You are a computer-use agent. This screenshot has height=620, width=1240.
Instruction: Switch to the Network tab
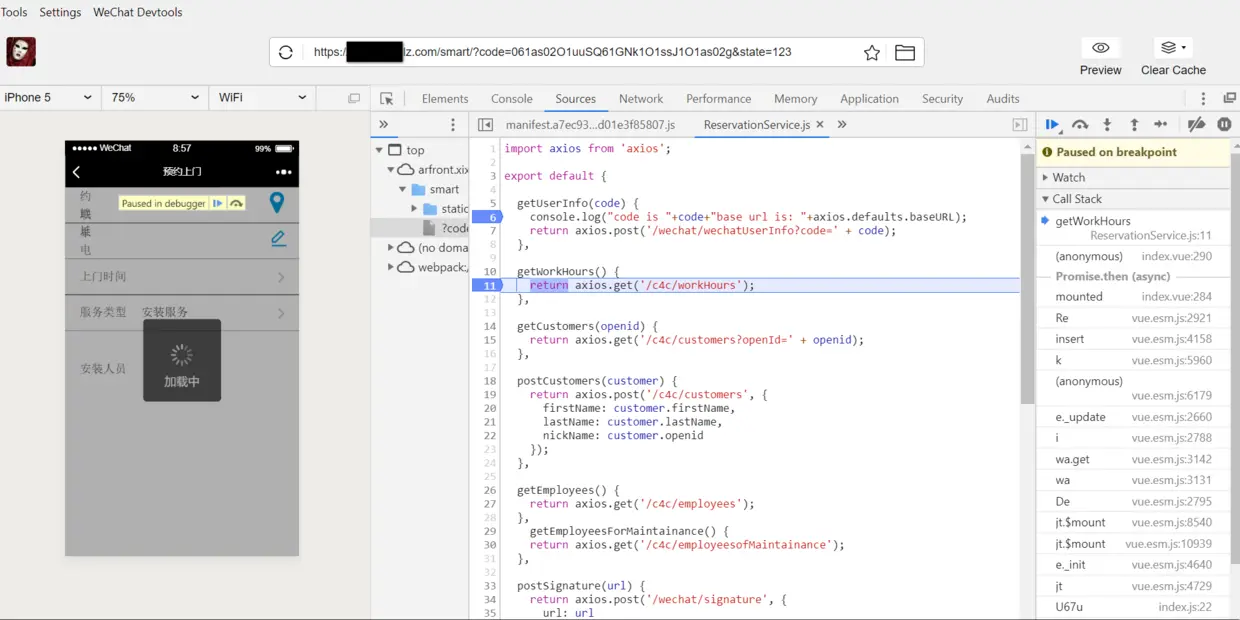coord(641,99)
